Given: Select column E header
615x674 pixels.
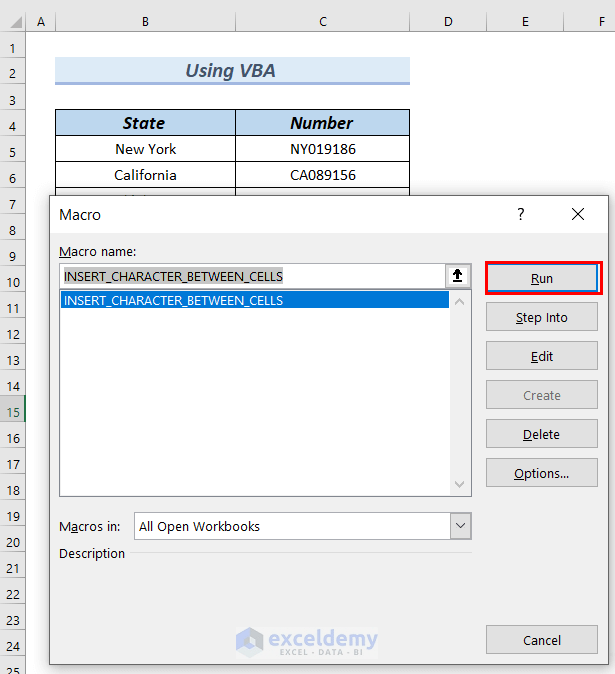Looking at the screenshot, I should 525,21.
